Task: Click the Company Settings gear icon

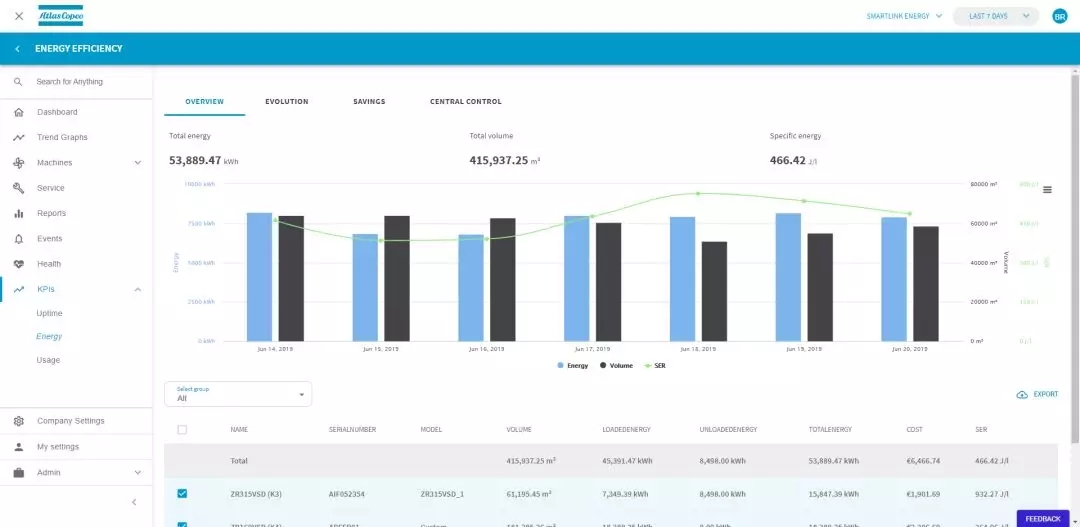Action: [x=19, y=421]
